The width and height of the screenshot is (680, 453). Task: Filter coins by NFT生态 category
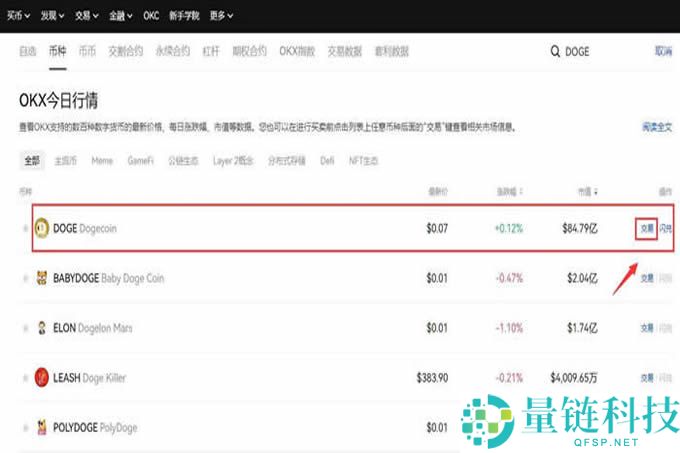point(363,161)
